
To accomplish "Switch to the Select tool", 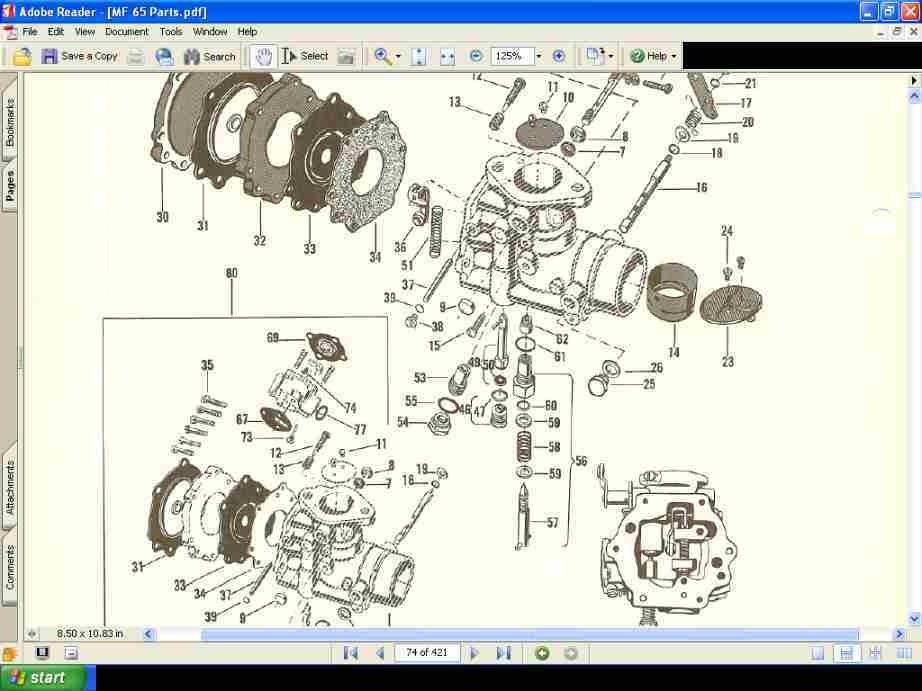I will click(304, 56).
